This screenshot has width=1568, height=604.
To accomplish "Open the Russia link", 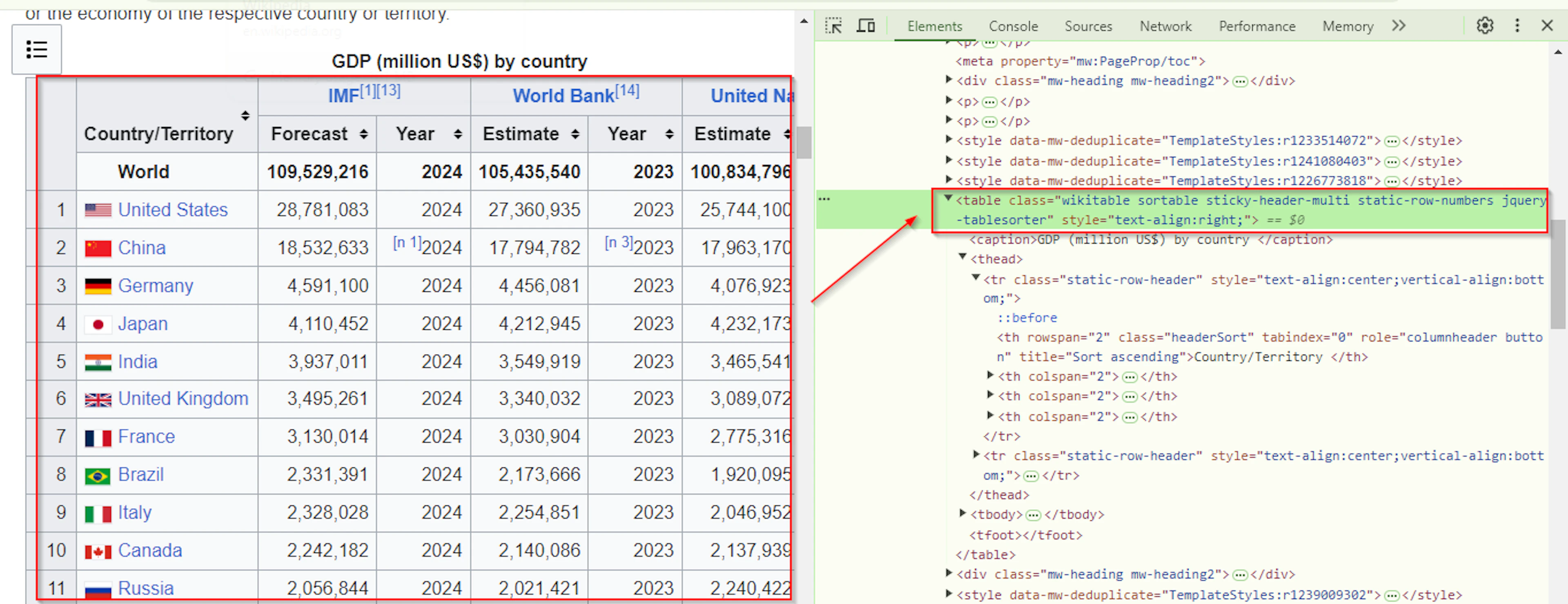I will point(145,588).
